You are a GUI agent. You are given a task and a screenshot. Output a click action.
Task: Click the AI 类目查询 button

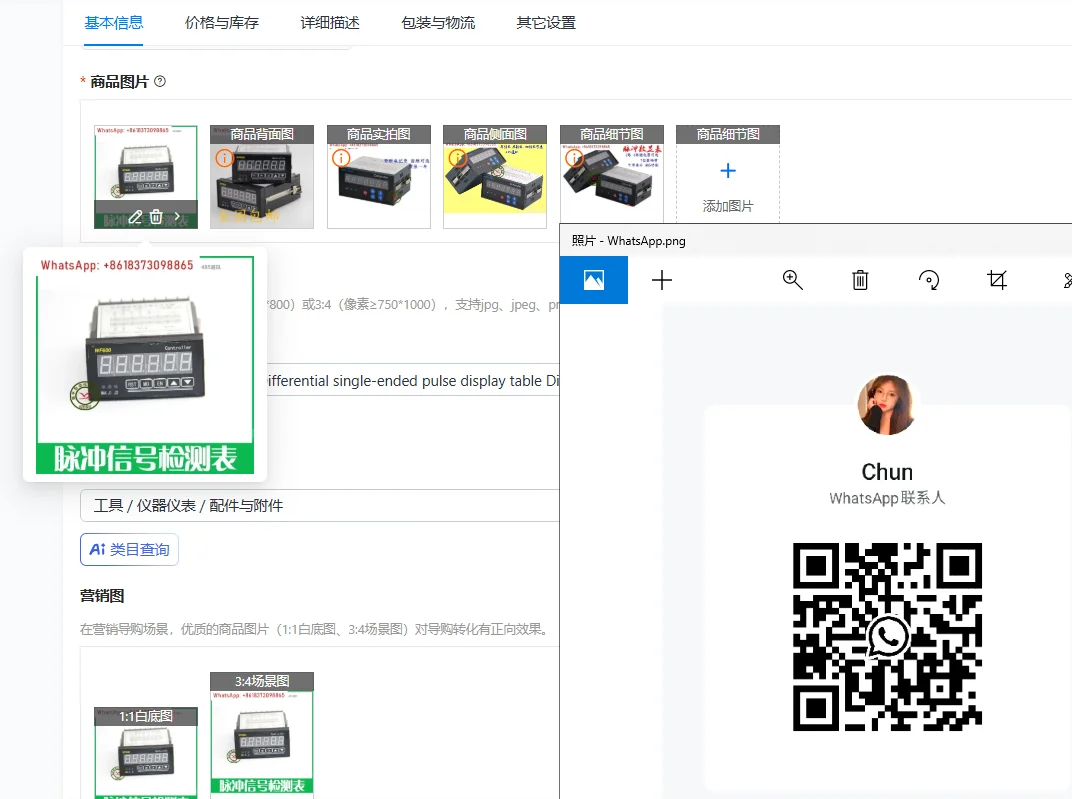coord(129,550)
